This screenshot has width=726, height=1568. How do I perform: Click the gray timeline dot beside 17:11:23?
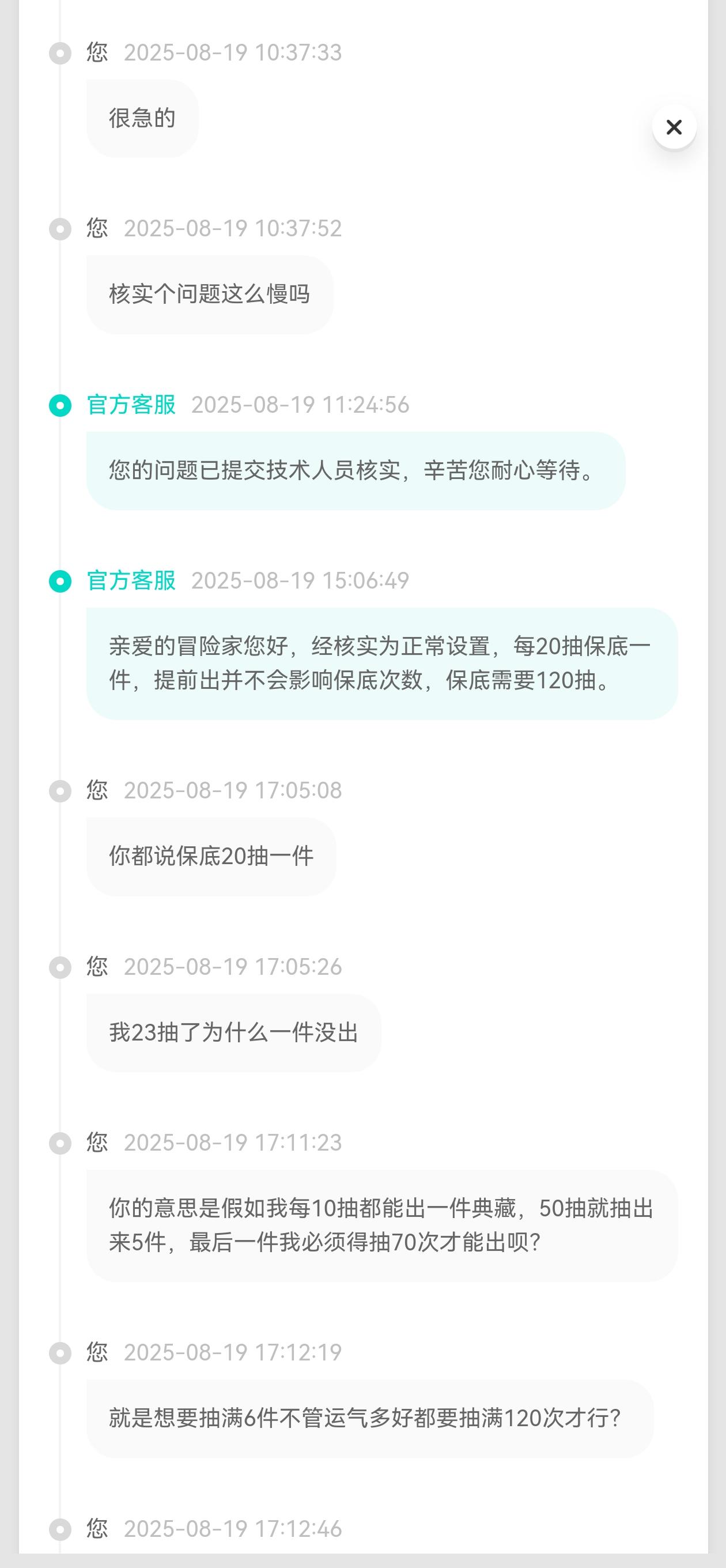(x=60, y=1143)
